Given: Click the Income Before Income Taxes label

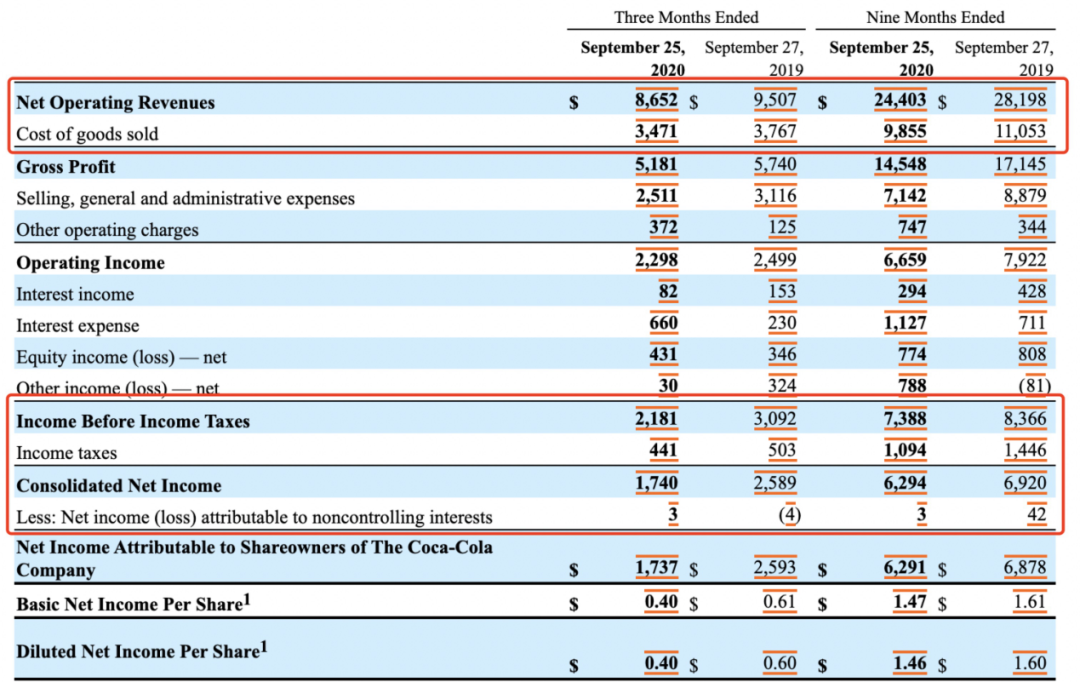Looking at the screenshot, I should coord(133,421).
